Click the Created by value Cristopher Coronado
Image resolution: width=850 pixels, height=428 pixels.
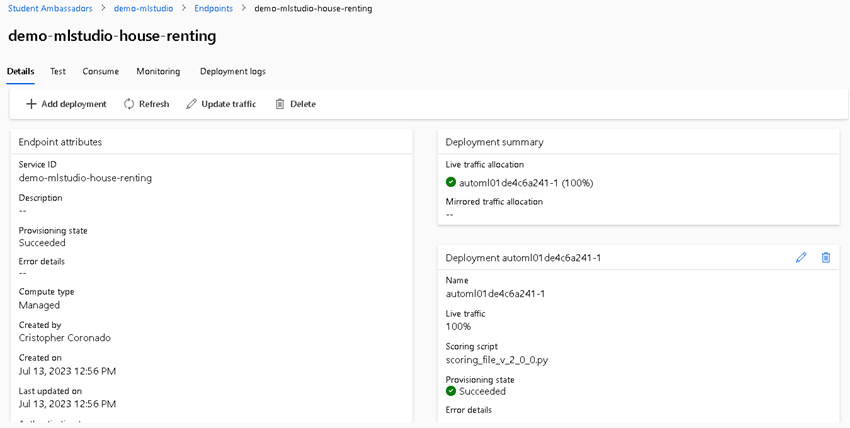[65, 338]
